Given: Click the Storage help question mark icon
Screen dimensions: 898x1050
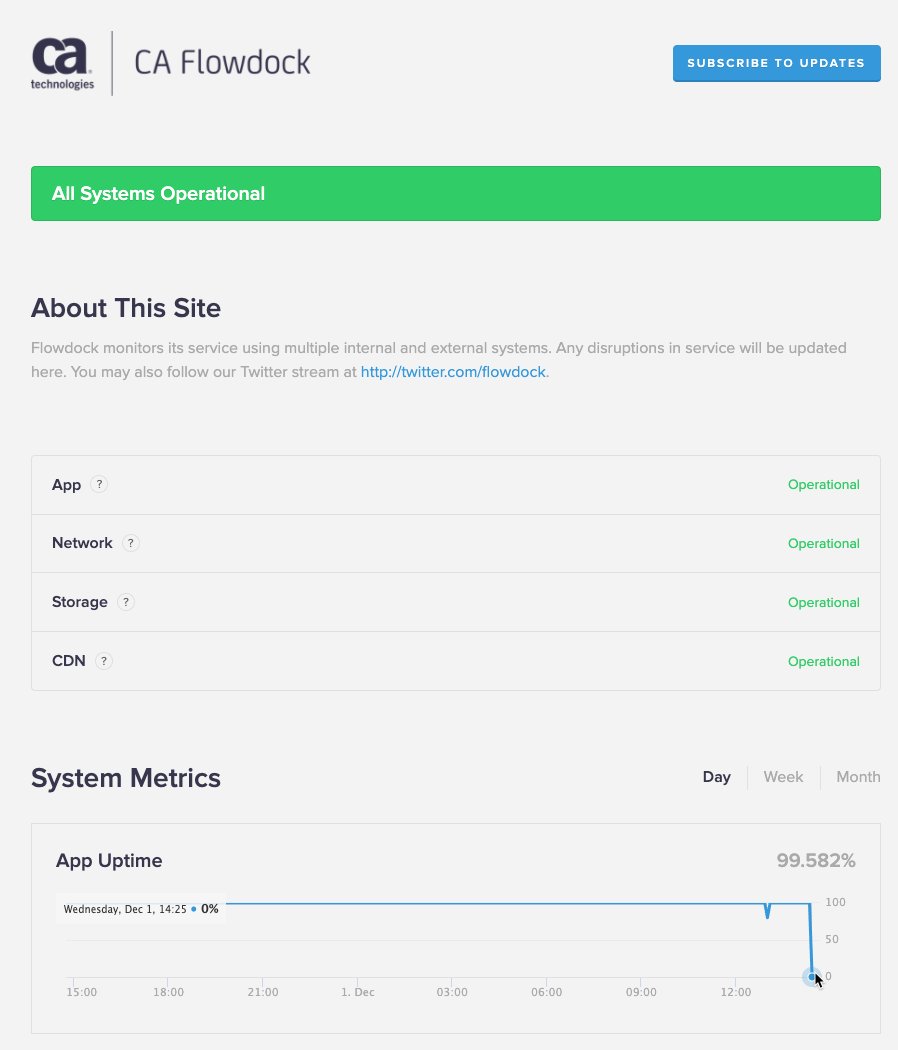Looking at the screenshot, I should tap(126, 602).
